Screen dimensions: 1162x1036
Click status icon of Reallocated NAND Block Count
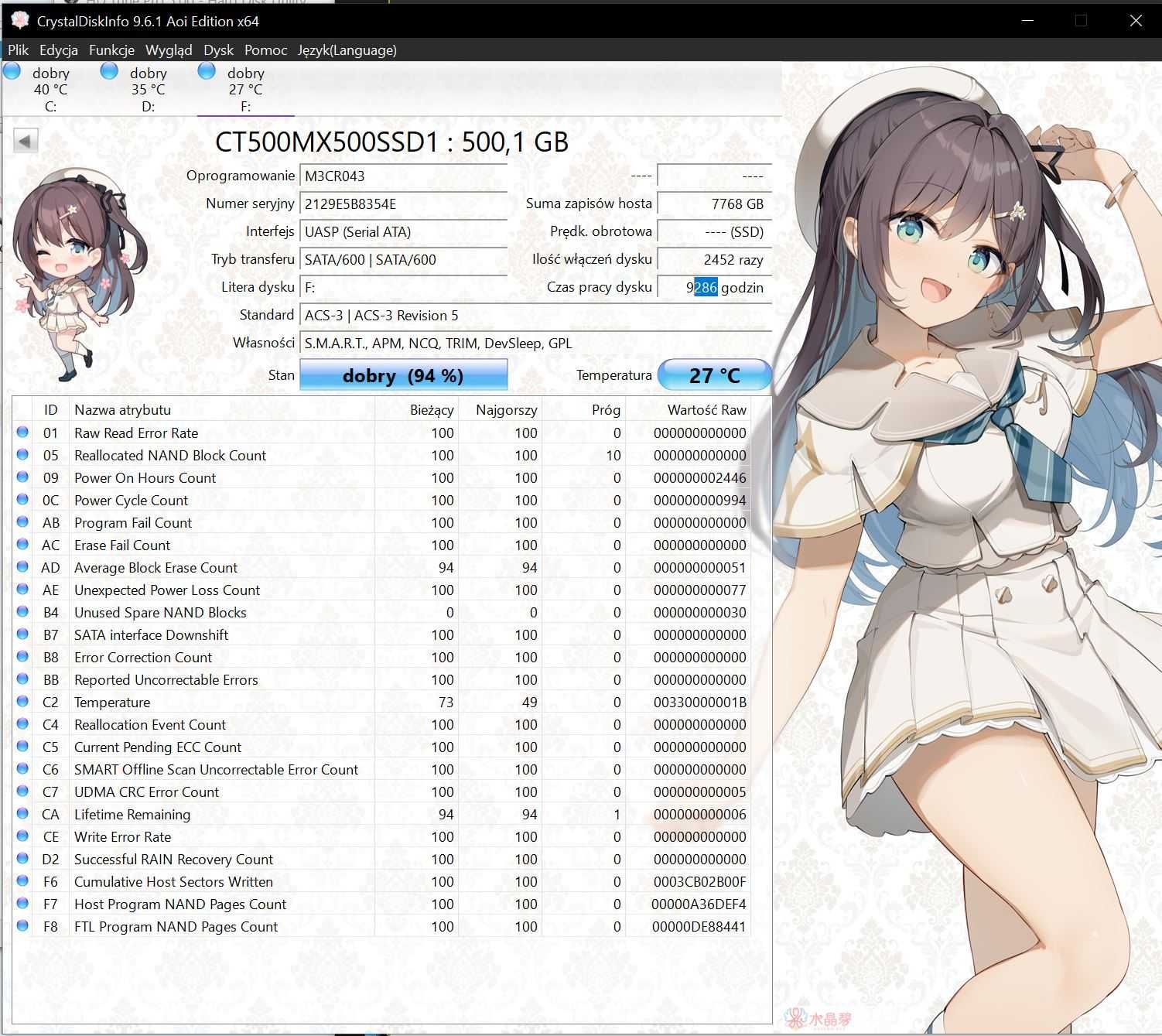[x=22, y=455]
